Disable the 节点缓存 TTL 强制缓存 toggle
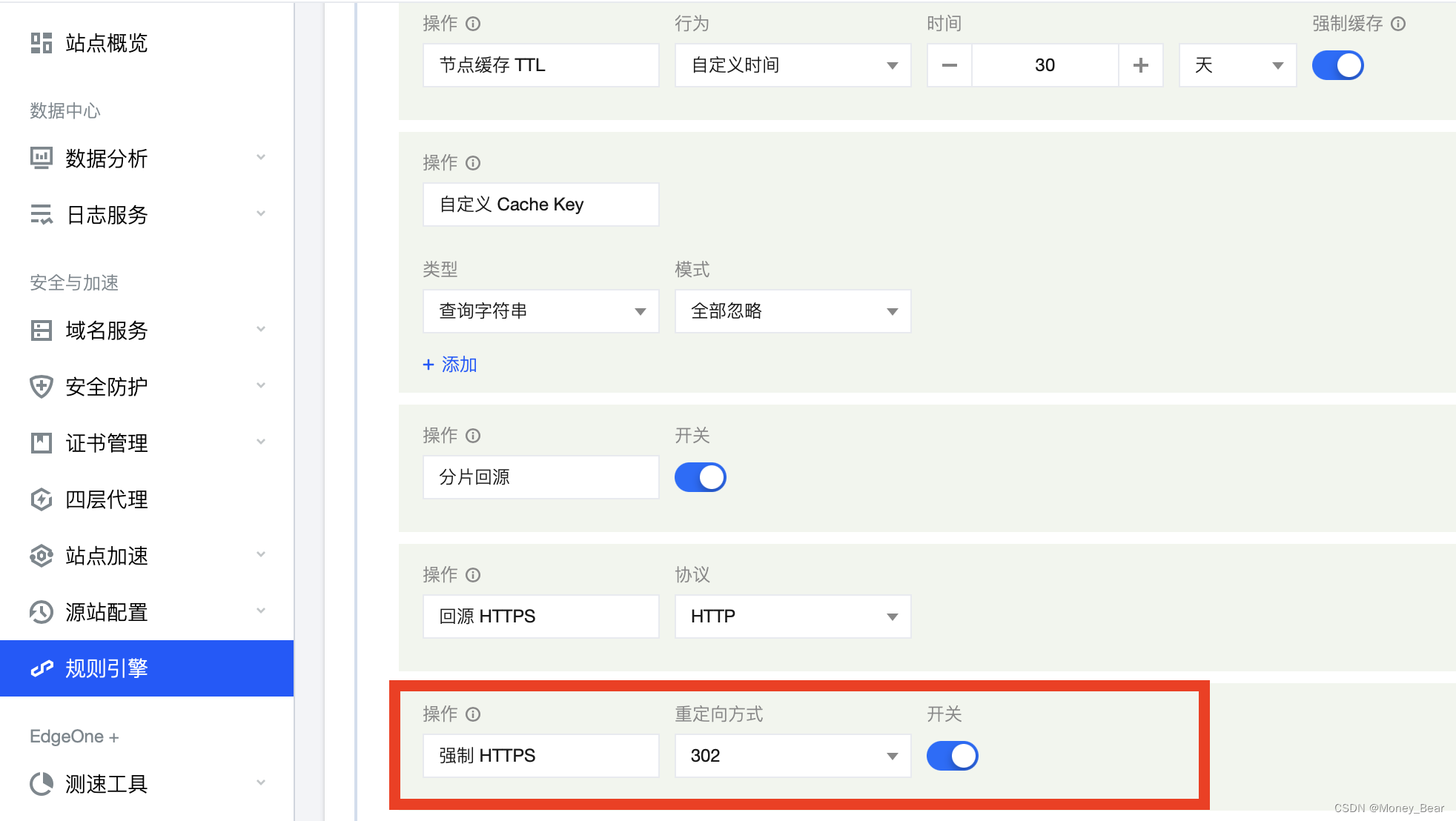The image size is (1456, 821). pos(1337,65)
